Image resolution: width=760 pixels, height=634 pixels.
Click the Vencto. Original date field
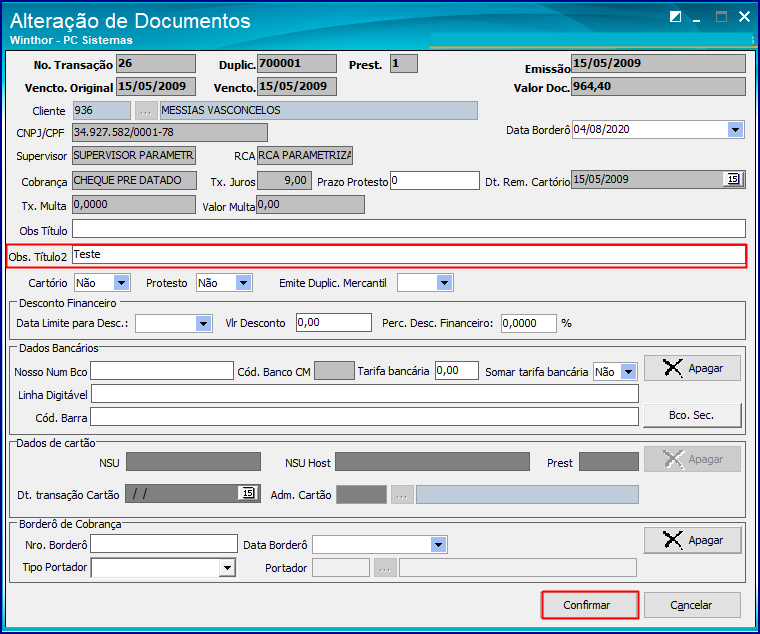pyautogui.click(x=156, y=87)
